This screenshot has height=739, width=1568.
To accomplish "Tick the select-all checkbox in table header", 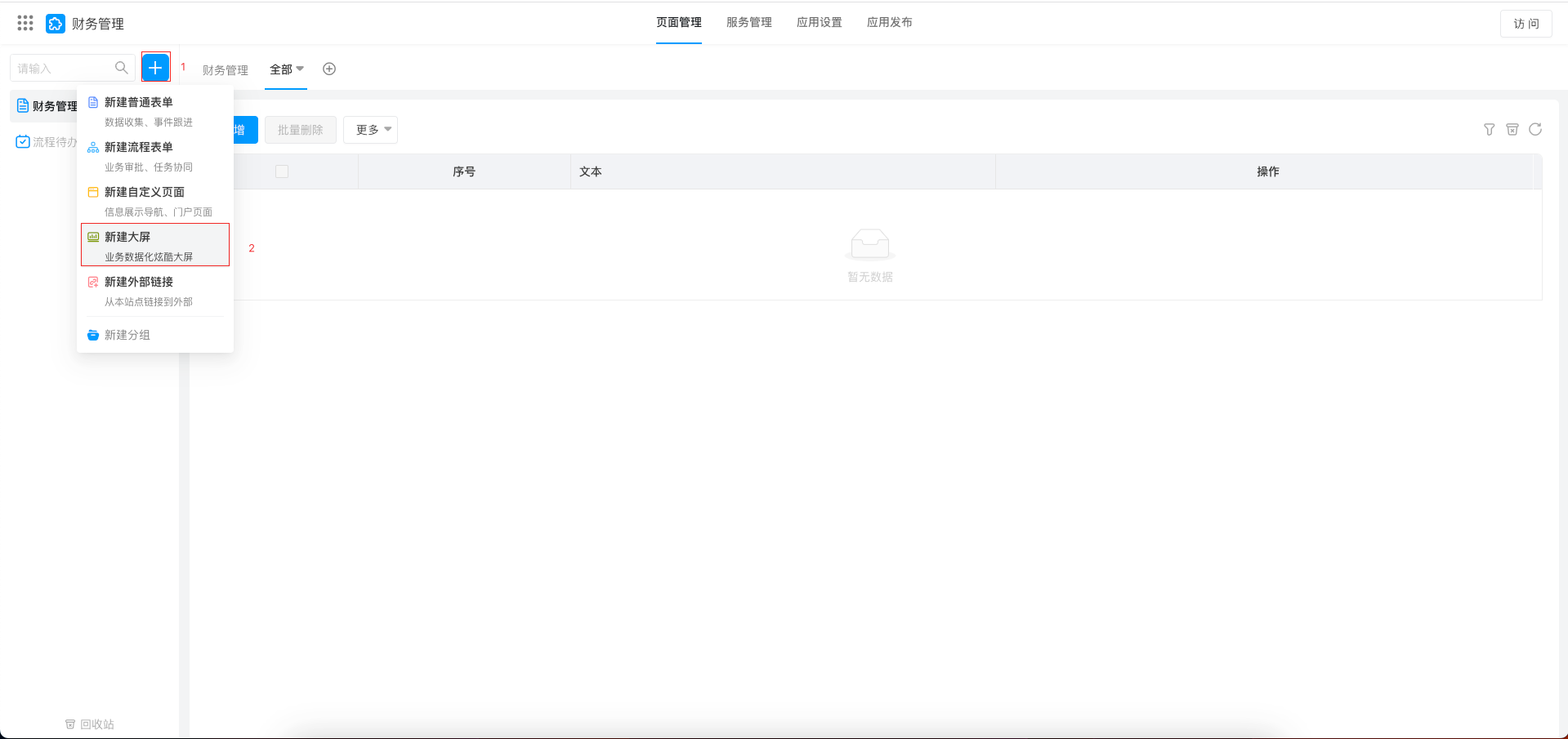I will pyautogui.click(x=282, y=171).
